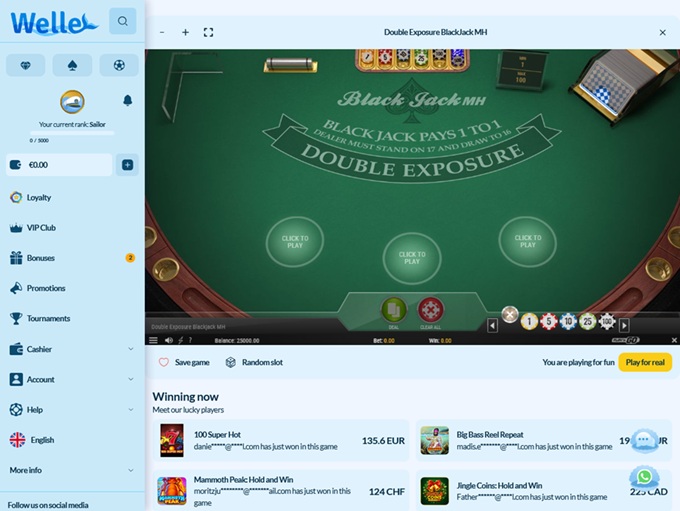Viewport: 680px width, 511px height.
Task: Toggle the fast play lightning icon
Action: tap(181, 340)
